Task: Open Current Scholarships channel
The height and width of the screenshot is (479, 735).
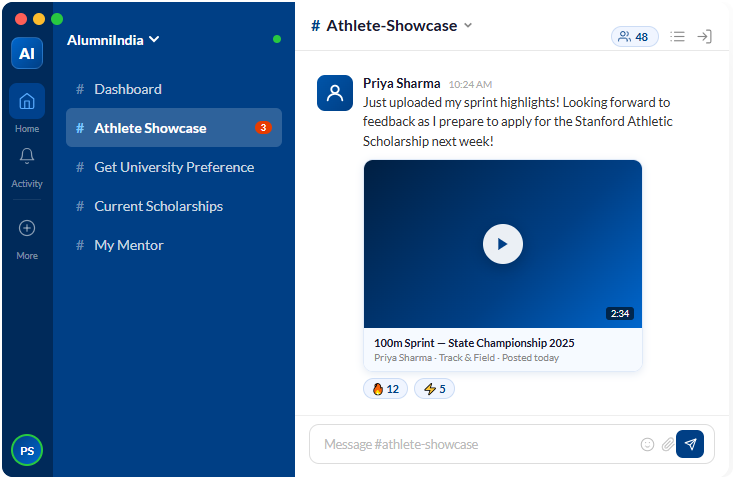Action: pyautogui.click(x=158, y=206)
